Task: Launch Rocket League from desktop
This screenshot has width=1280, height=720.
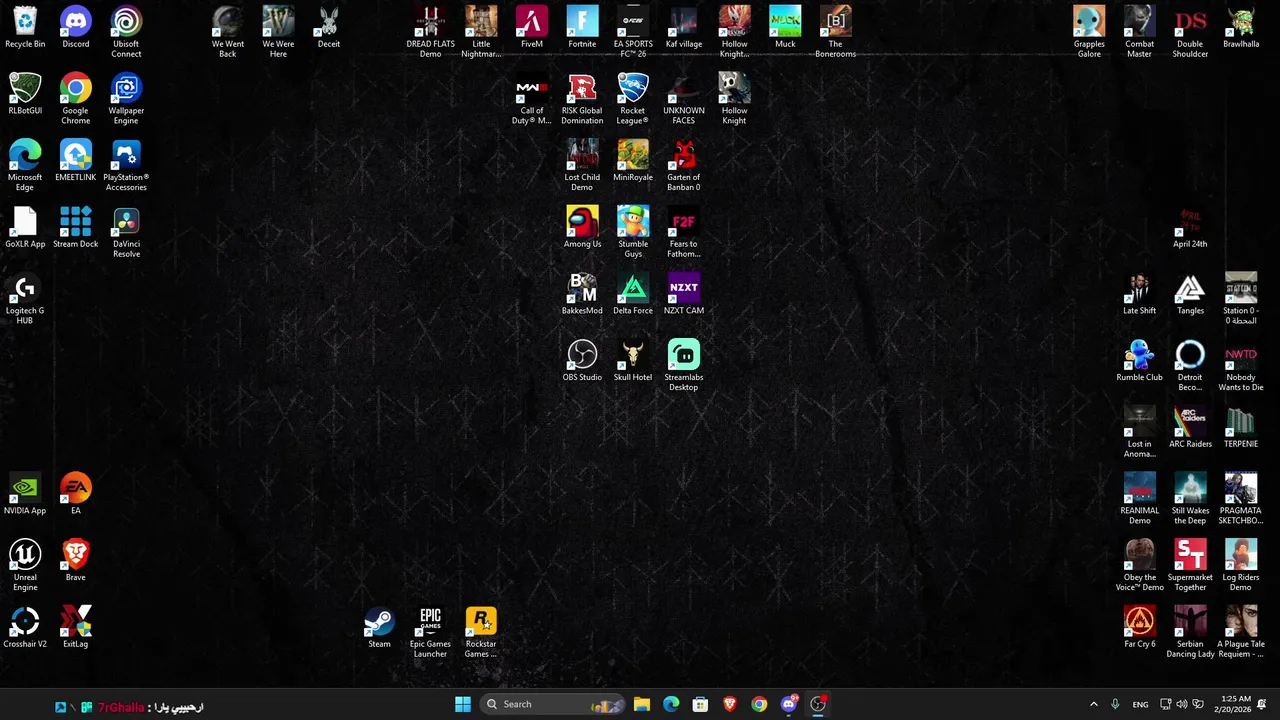Action: (x=633, y=99)
